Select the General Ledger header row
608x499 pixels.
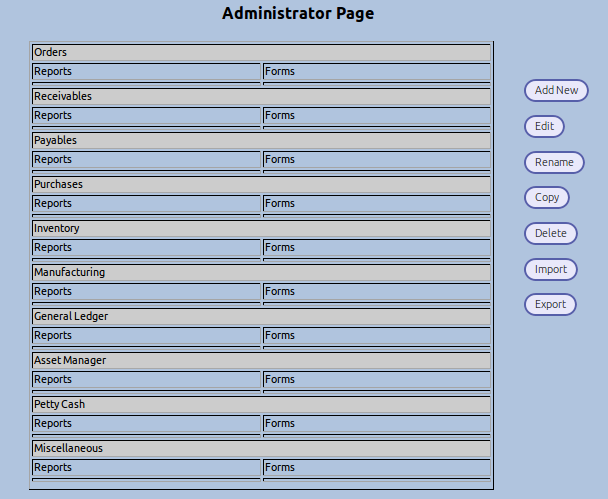click(261, 316)
